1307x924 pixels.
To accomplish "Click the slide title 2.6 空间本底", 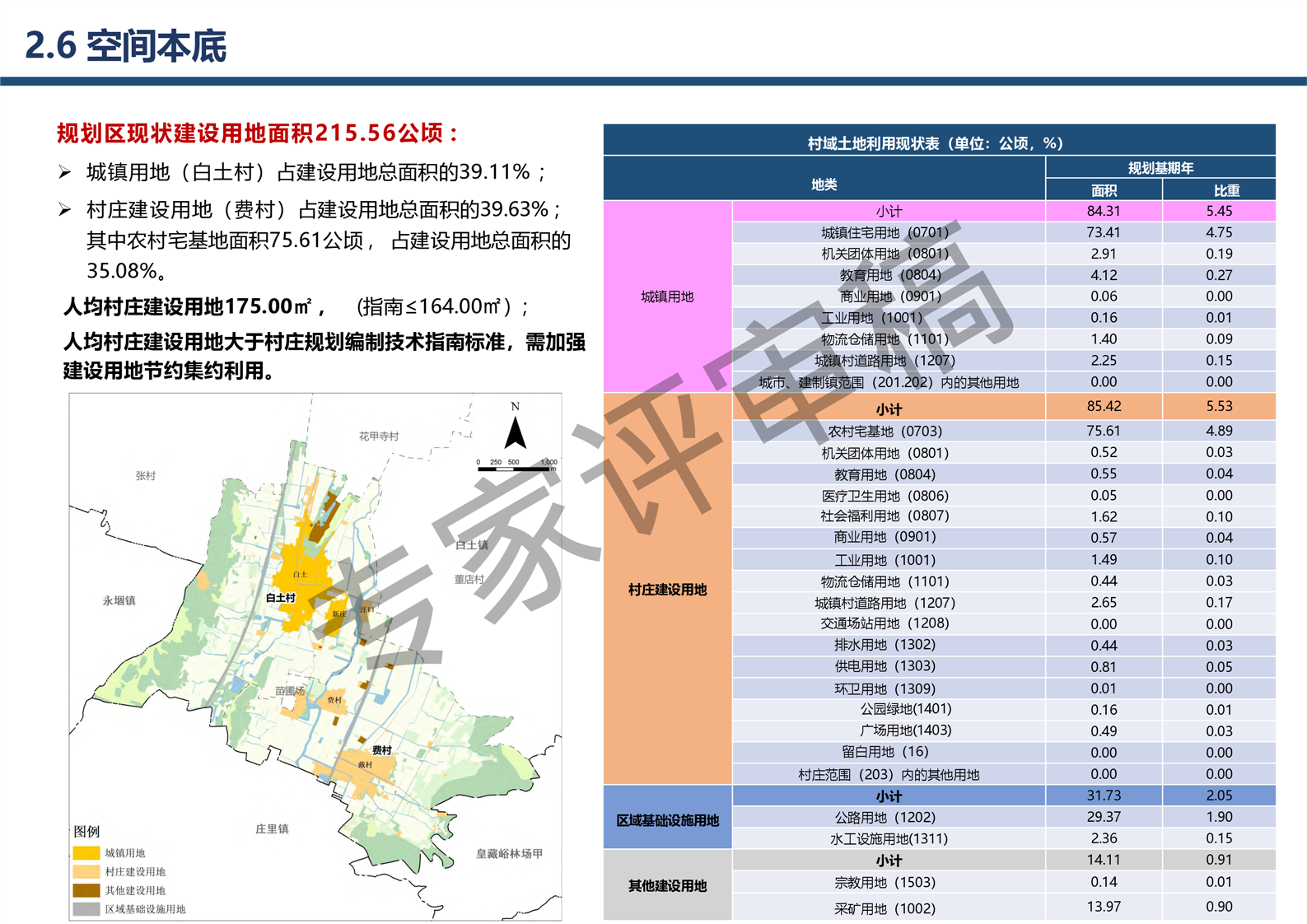I will tap(126, 46).
